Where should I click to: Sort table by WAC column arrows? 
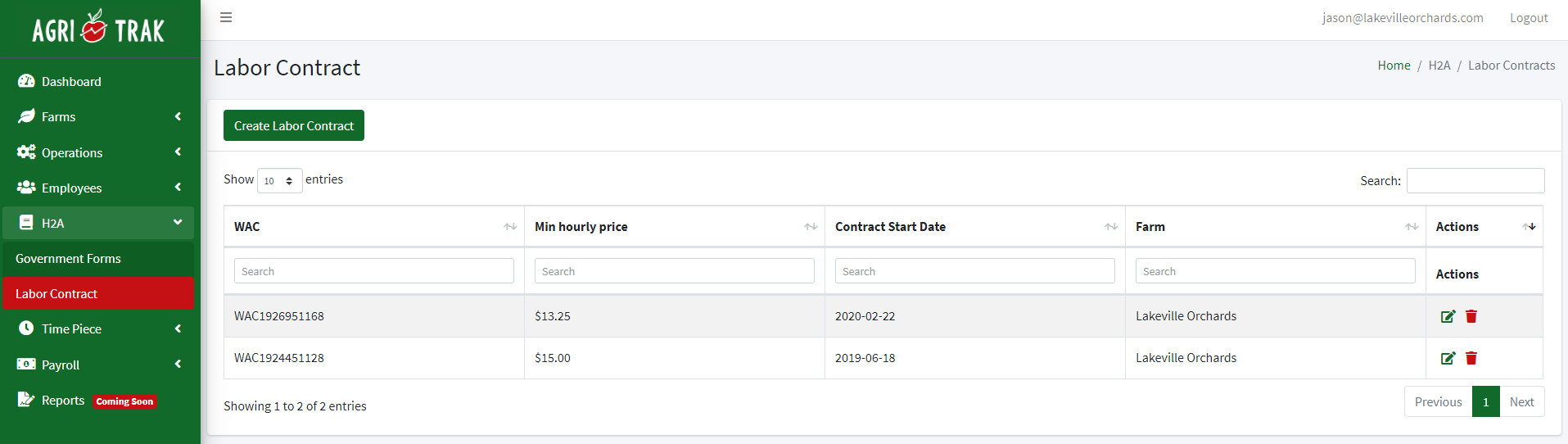click(510, 227)
